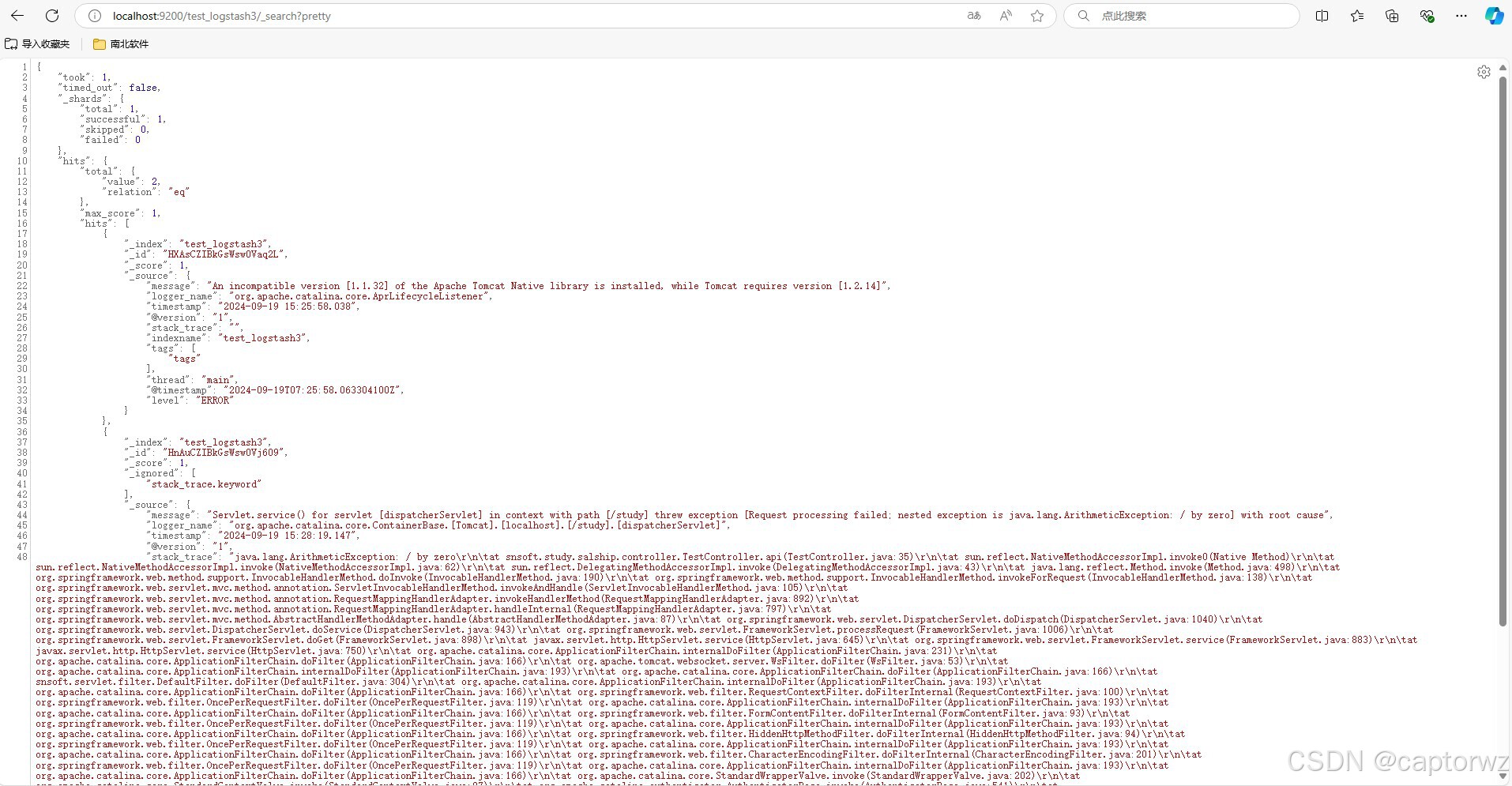Start read aloud from address bar
Viewport: 1512px width, 786px height.
1006,16
